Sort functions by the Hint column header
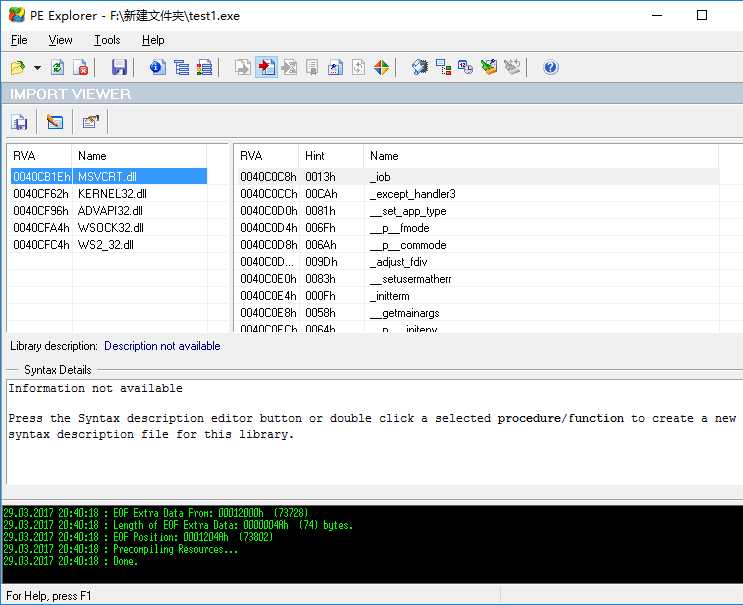 click(x=331, y=156)
